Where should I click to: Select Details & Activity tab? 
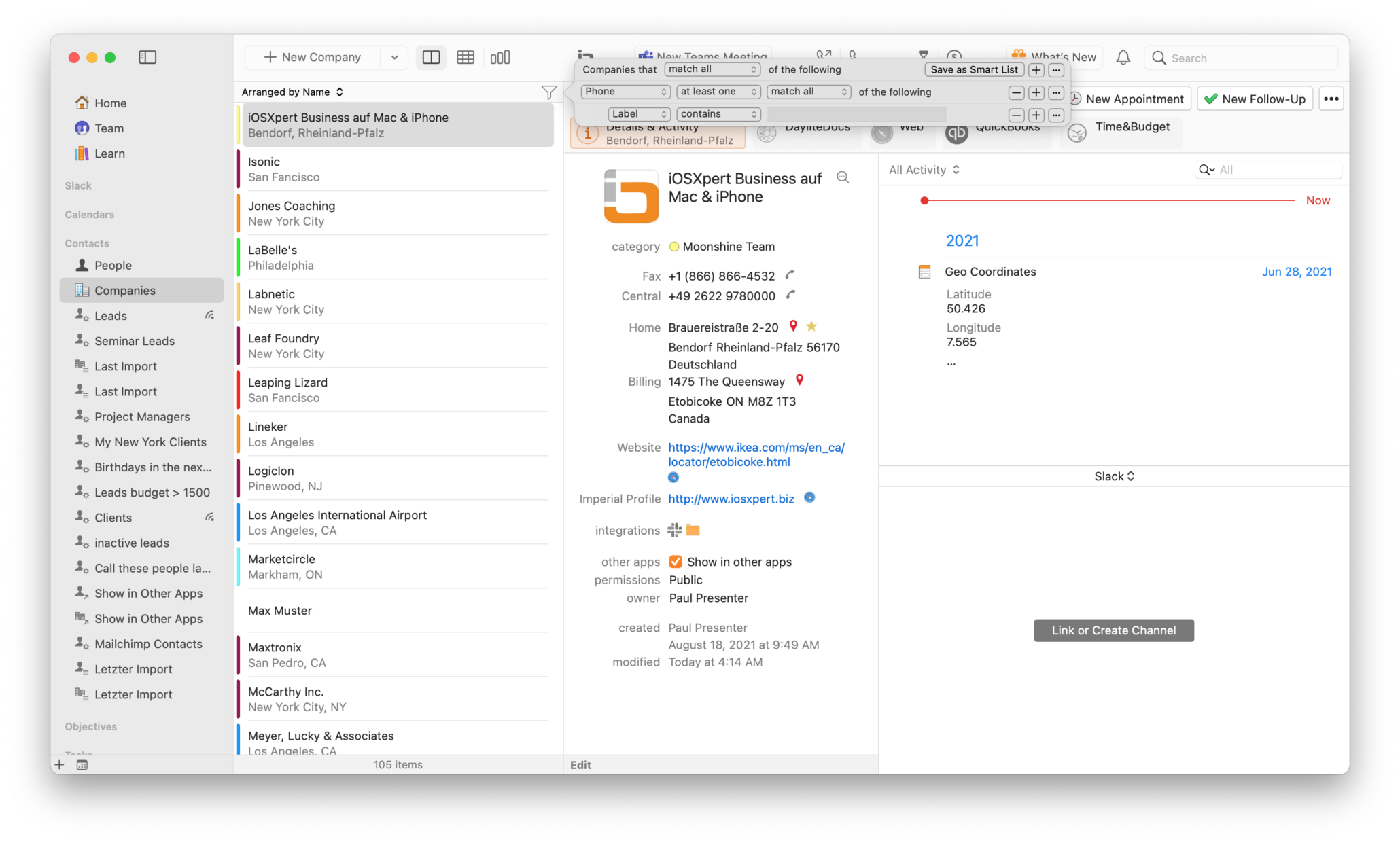(658, 133)
